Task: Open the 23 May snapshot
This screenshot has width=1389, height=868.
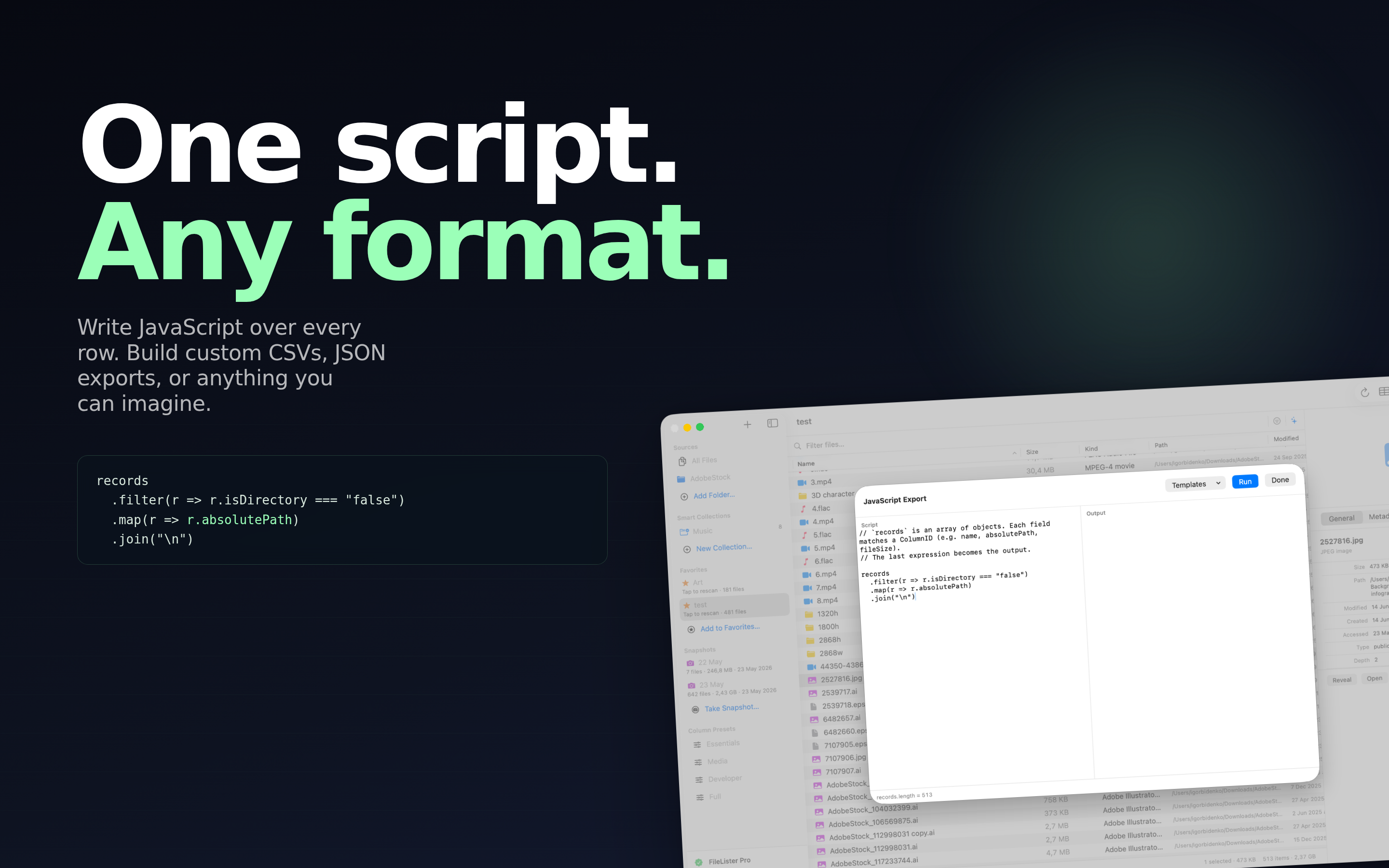Action: 732,688
